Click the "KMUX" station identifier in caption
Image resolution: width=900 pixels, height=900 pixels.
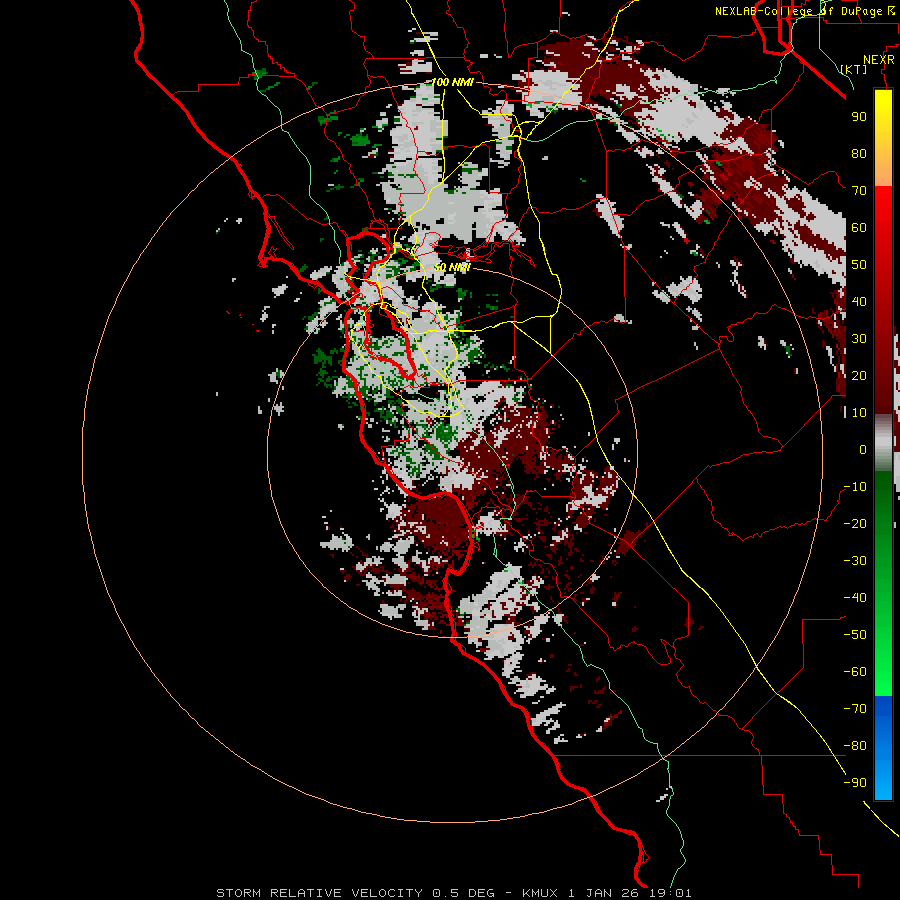pos(540,893)
